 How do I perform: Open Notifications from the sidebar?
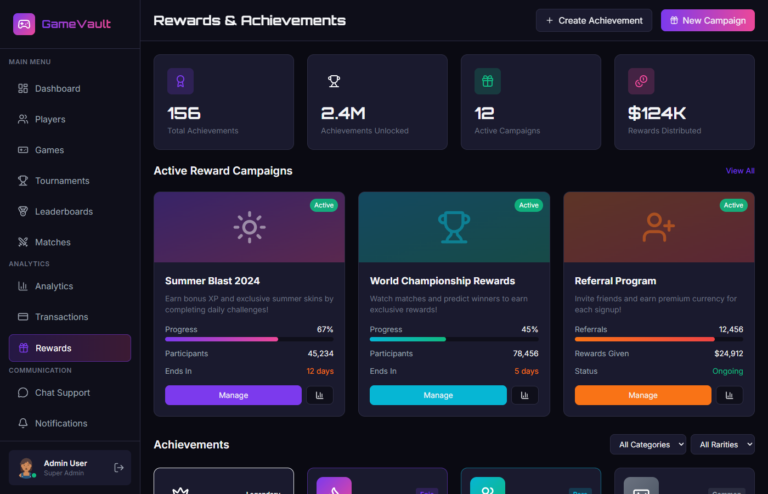click(70, 423)
